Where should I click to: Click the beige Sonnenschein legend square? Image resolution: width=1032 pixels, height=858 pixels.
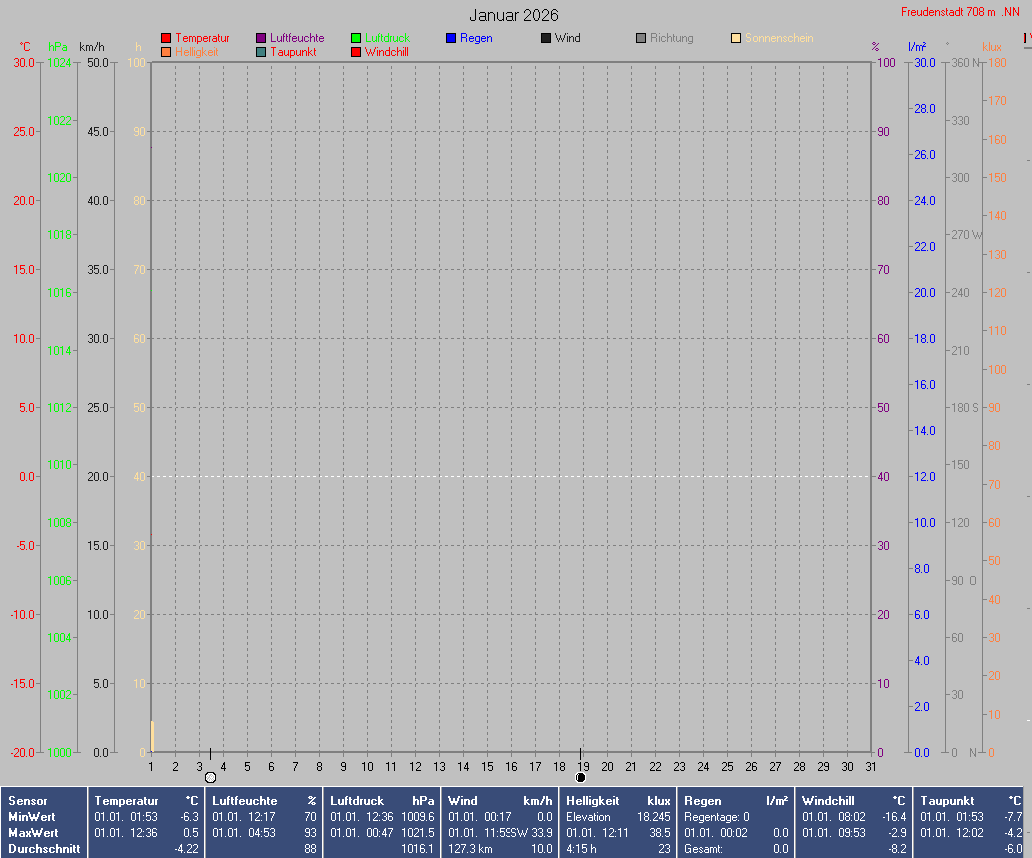coord(736,38)
